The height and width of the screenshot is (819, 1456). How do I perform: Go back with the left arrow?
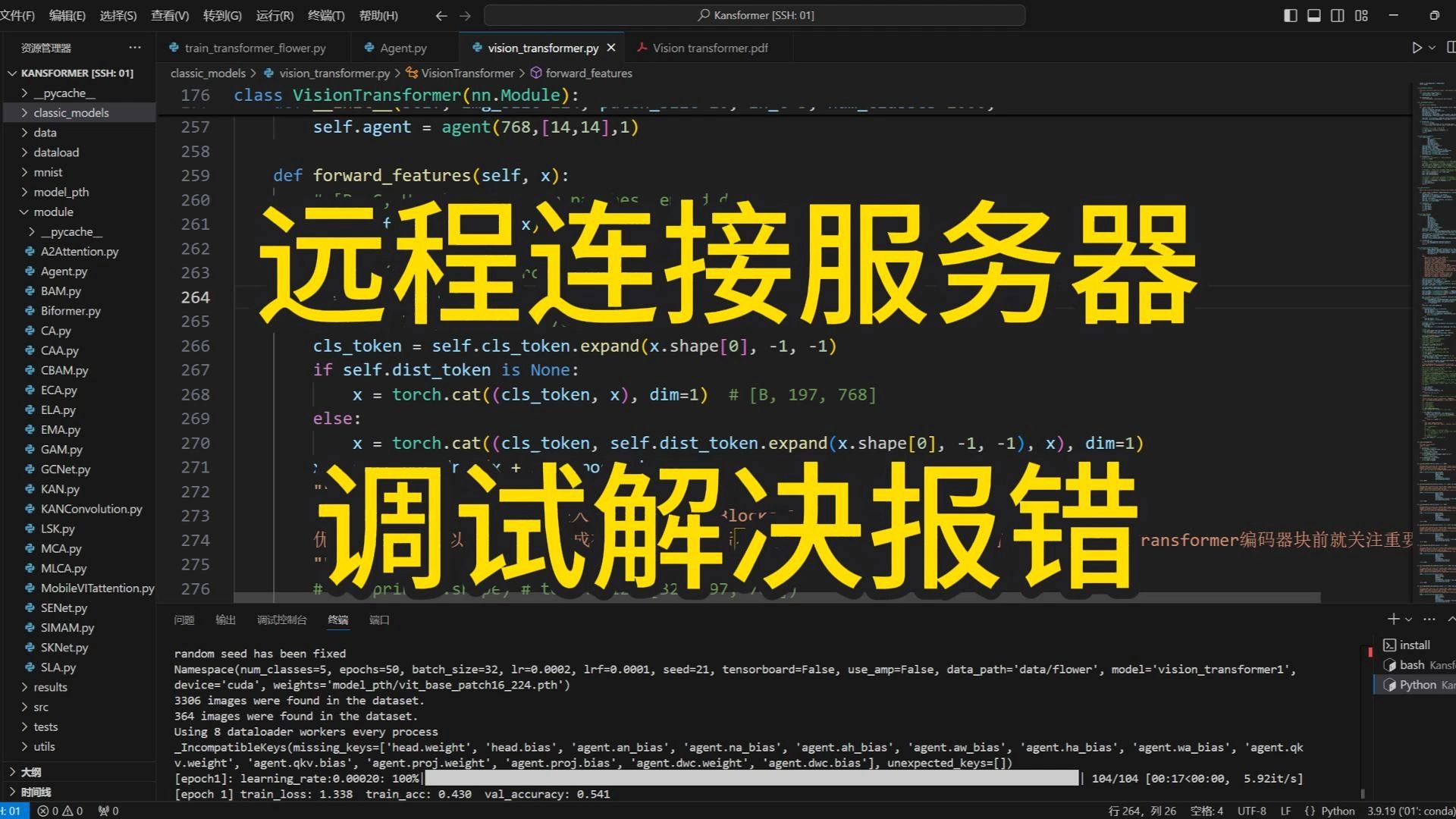pyautogui.click(x=441, y=15)
